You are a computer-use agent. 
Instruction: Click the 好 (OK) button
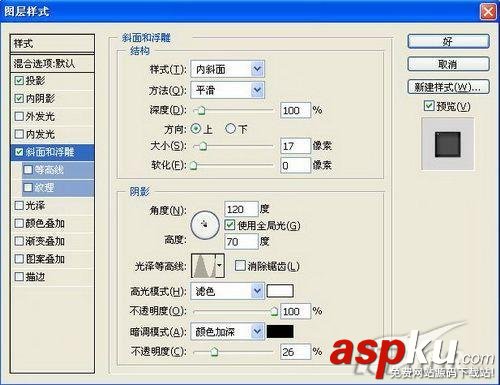point(448,42)
